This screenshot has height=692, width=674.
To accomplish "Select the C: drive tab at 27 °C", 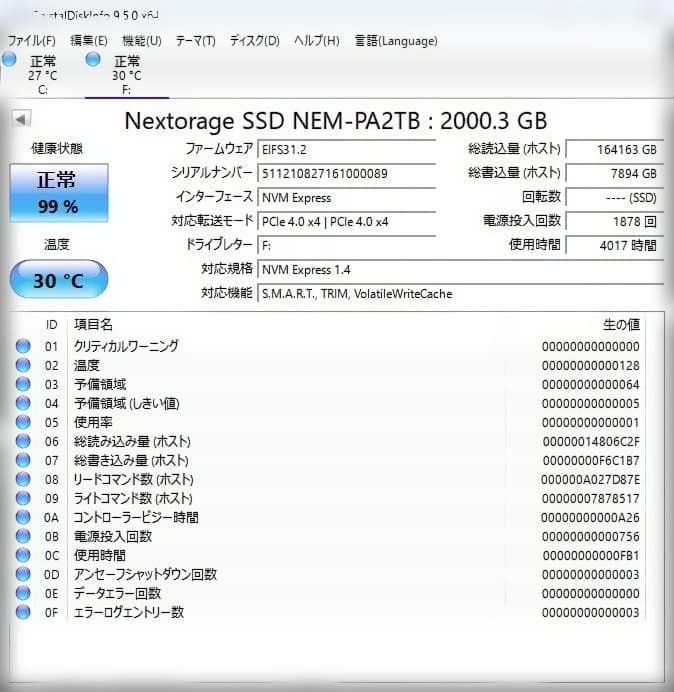I will [42, 74].
